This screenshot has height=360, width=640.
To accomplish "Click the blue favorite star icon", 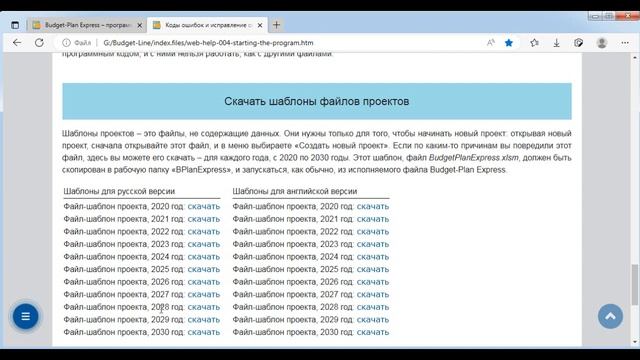I will pos(509,42).
